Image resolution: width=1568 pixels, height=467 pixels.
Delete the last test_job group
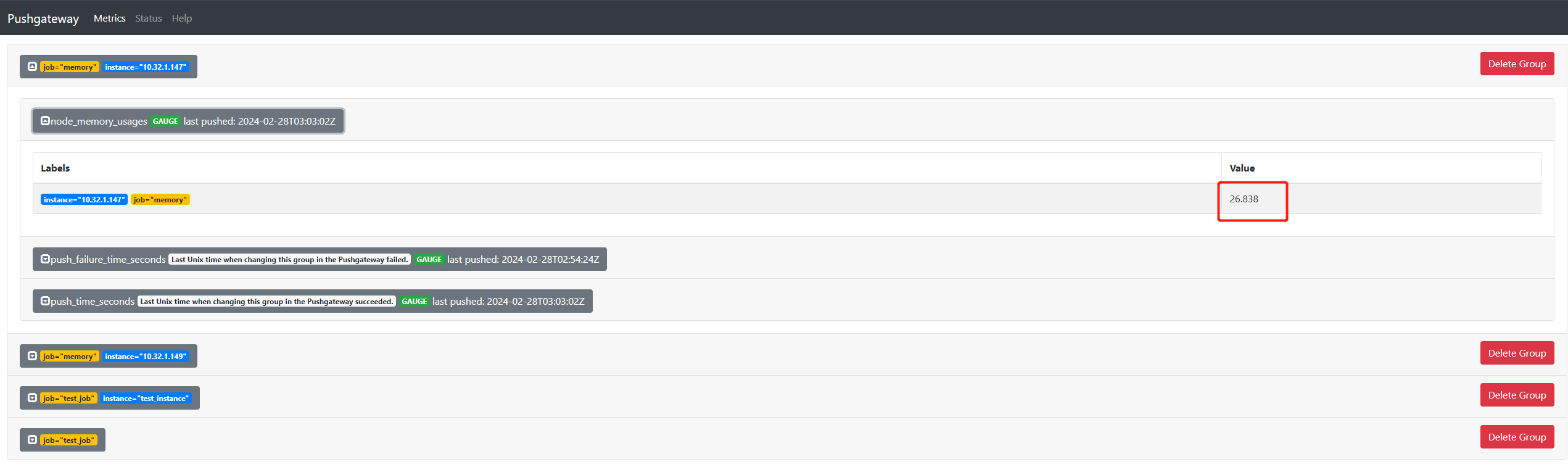click(x=1517, y=437)
